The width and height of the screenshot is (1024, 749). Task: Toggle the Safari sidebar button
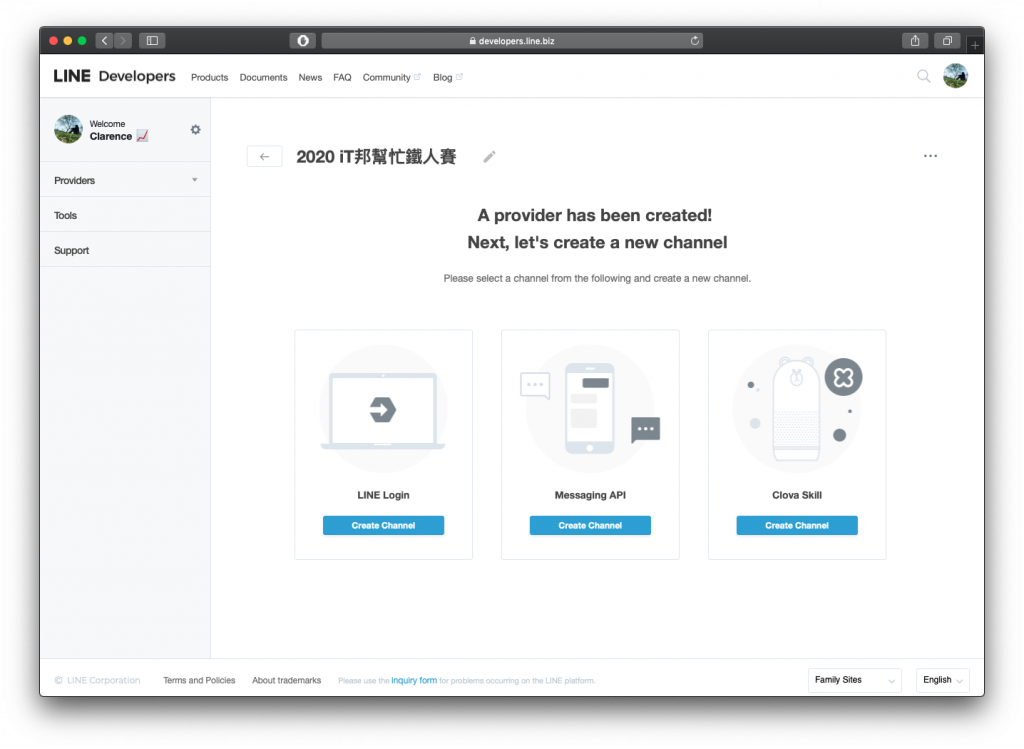152,40
